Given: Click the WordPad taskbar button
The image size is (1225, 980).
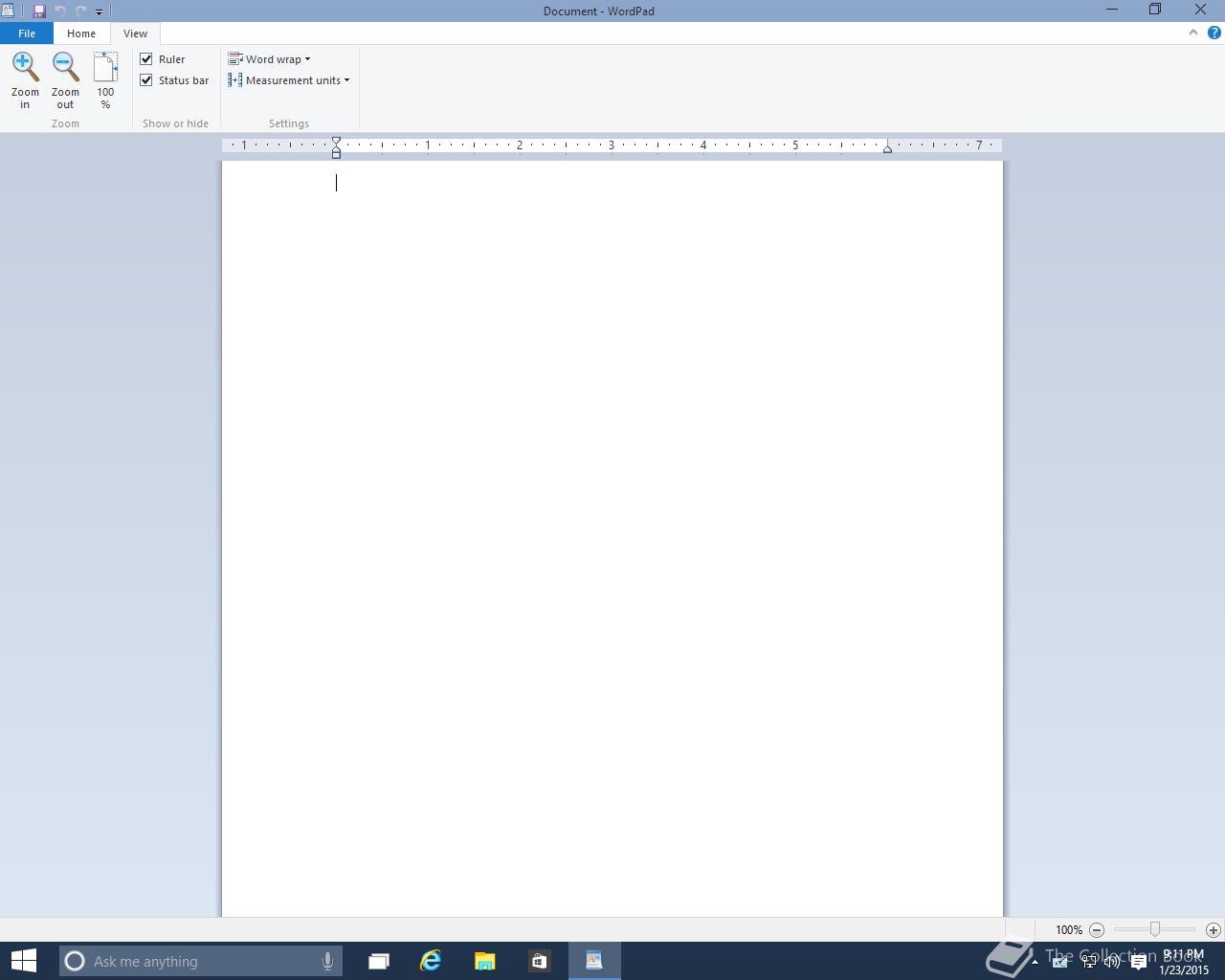Looking at the screenshot, I should (x=594, y=961).
